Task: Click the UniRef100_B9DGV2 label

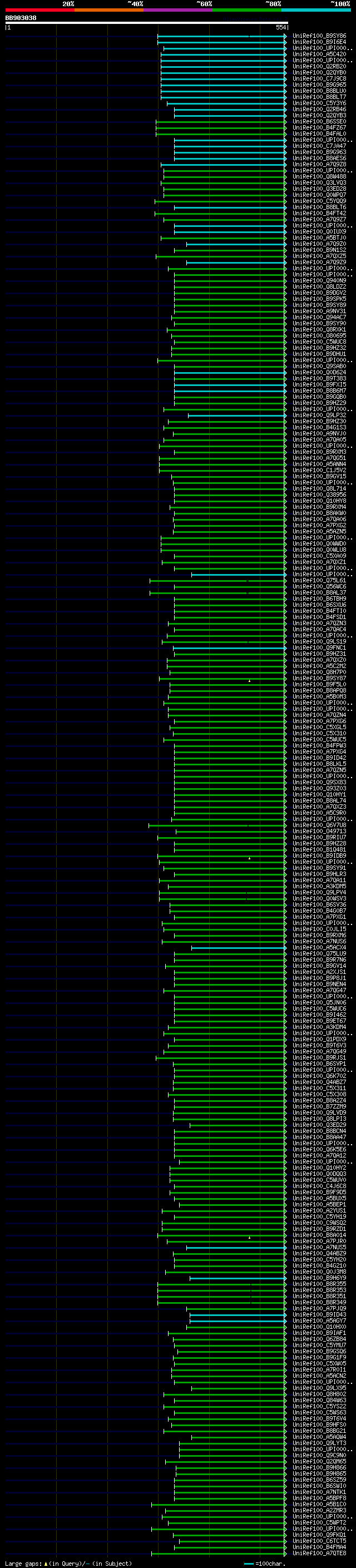Action: click(x=319, y=293)
